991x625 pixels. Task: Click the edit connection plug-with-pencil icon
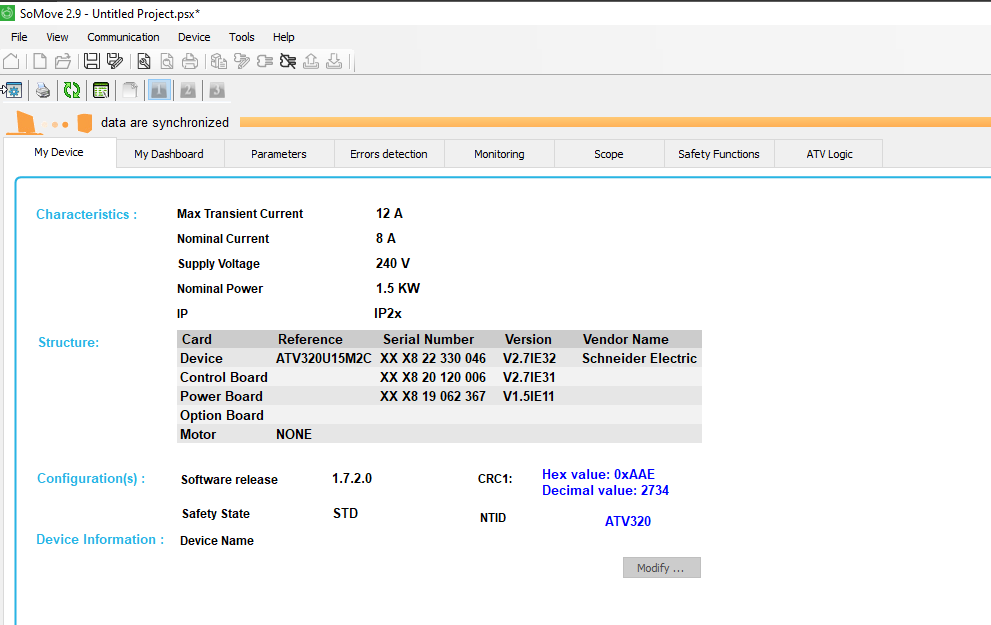click(x=241, y=61)
